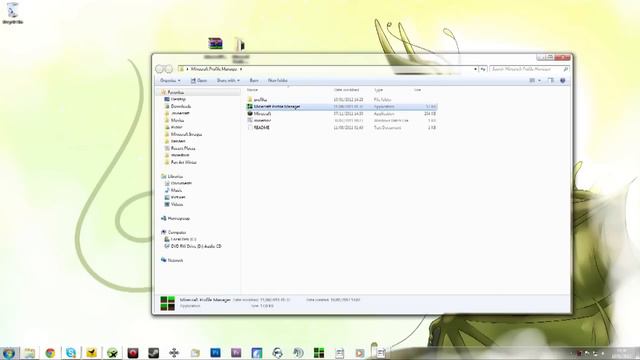The height and width of the screenshot is (360, 640).
Task: Click the red record-button taskbar icon
Action: 133,353
